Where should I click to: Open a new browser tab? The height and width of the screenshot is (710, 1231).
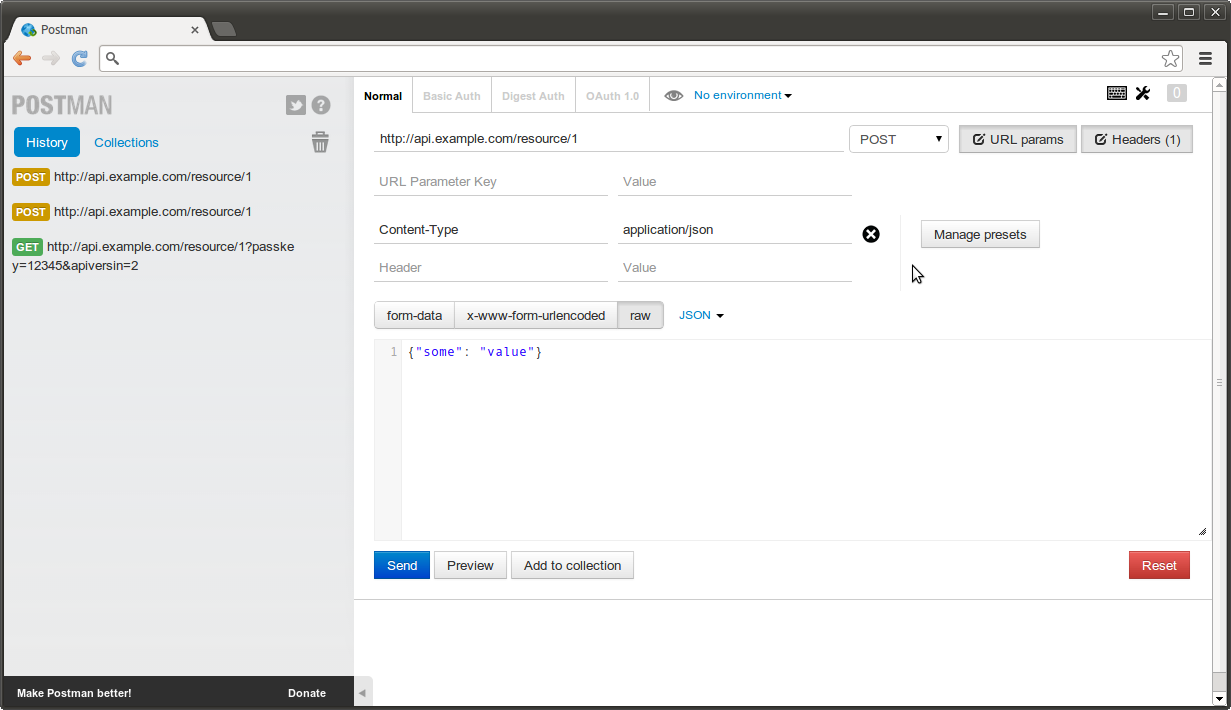(x=224, y=30)
